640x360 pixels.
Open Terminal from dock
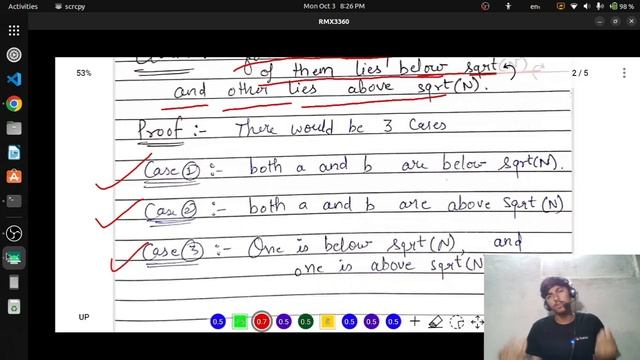[x=14, y=201]
